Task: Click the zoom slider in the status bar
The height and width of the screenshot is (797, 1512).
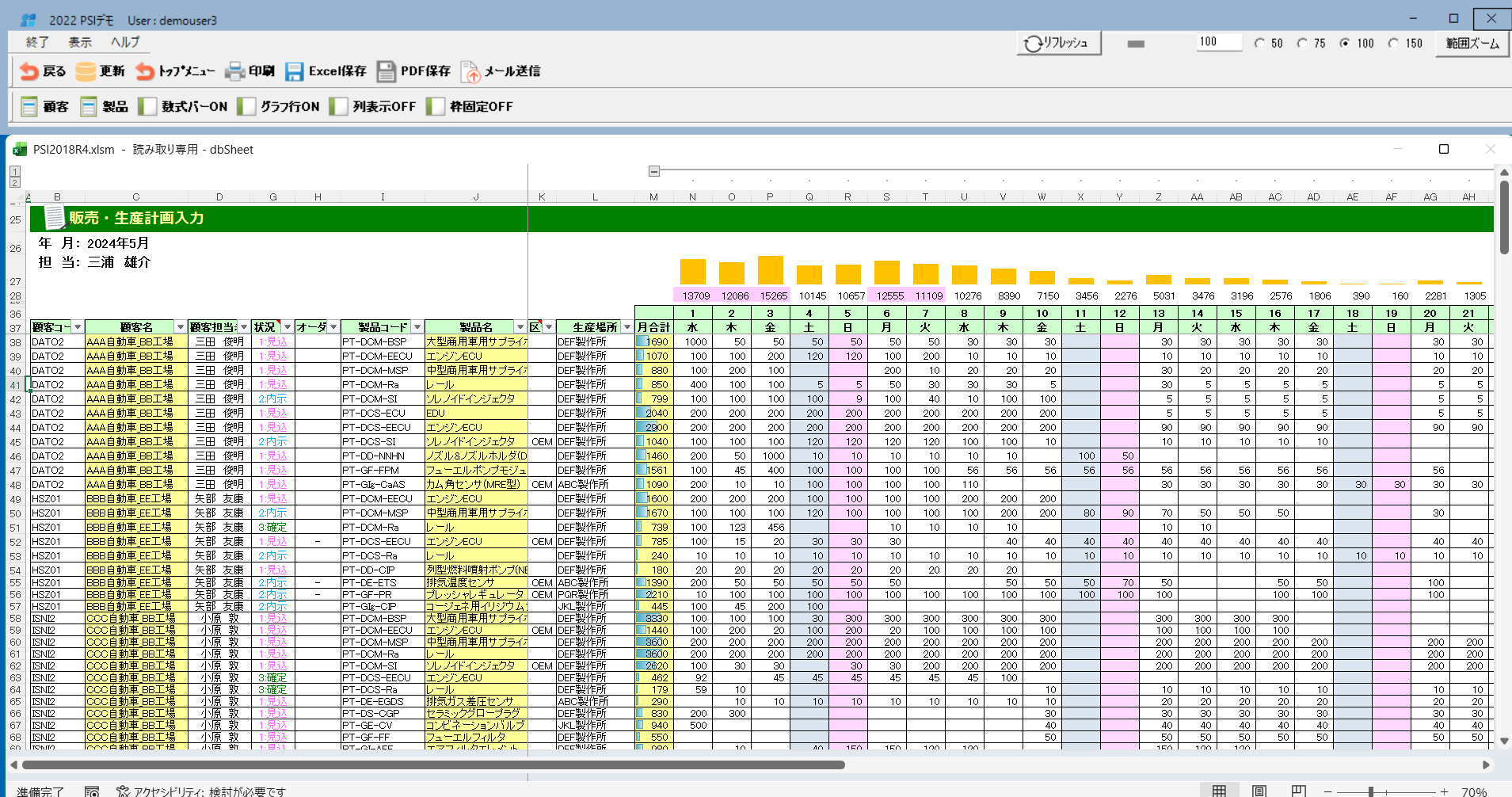Action: coord(1371,791)
